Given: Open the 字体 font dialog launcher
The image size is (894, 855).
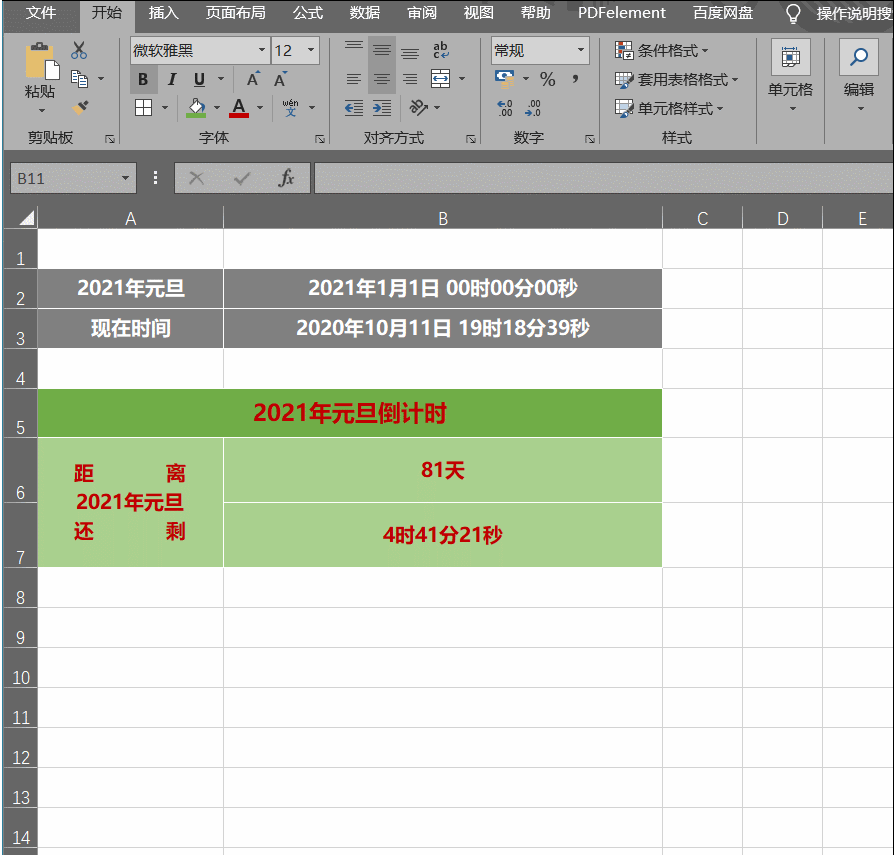Looking at the screenshot, I should pos(320,139).
